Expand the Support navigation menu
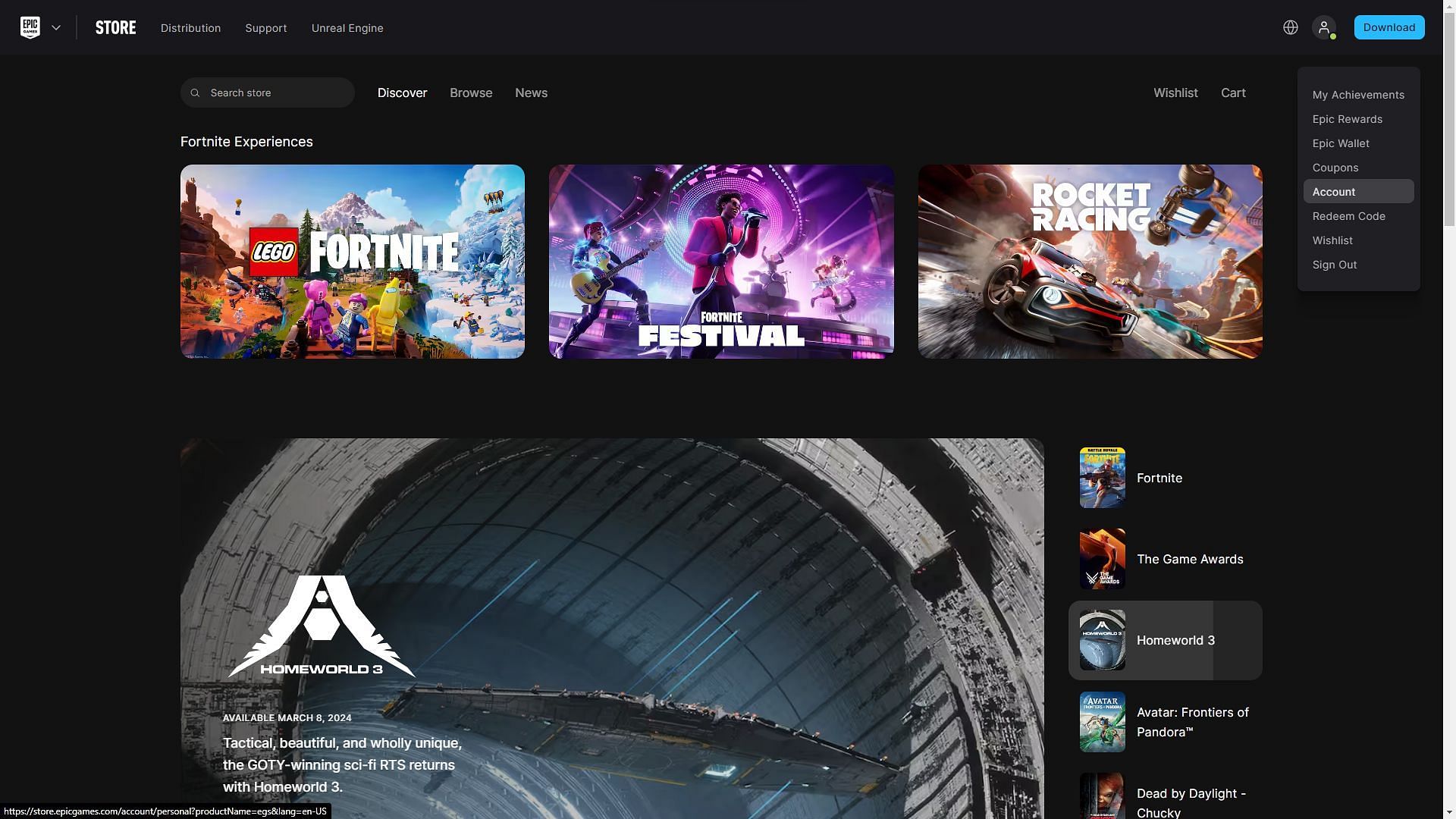The height and width of the screenshot is (819, 1456). point(265,27)
